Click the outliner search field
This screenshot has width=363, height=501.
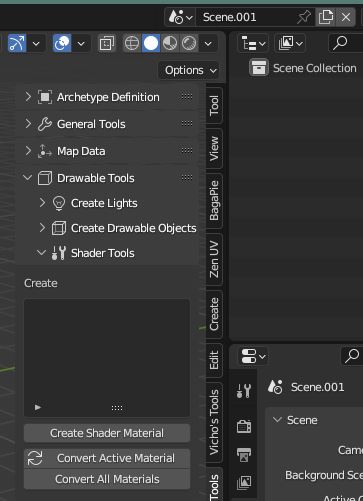[346, 43]
